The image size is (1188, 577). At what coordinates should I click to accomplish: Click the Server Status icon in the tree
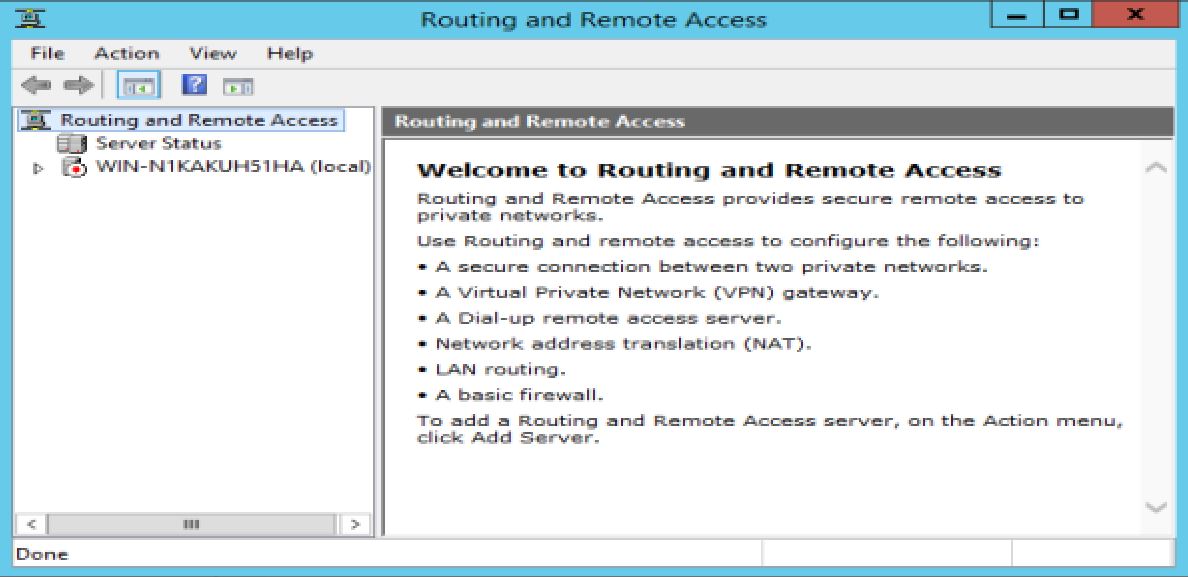pyautogui.click(x=73, y=143)
